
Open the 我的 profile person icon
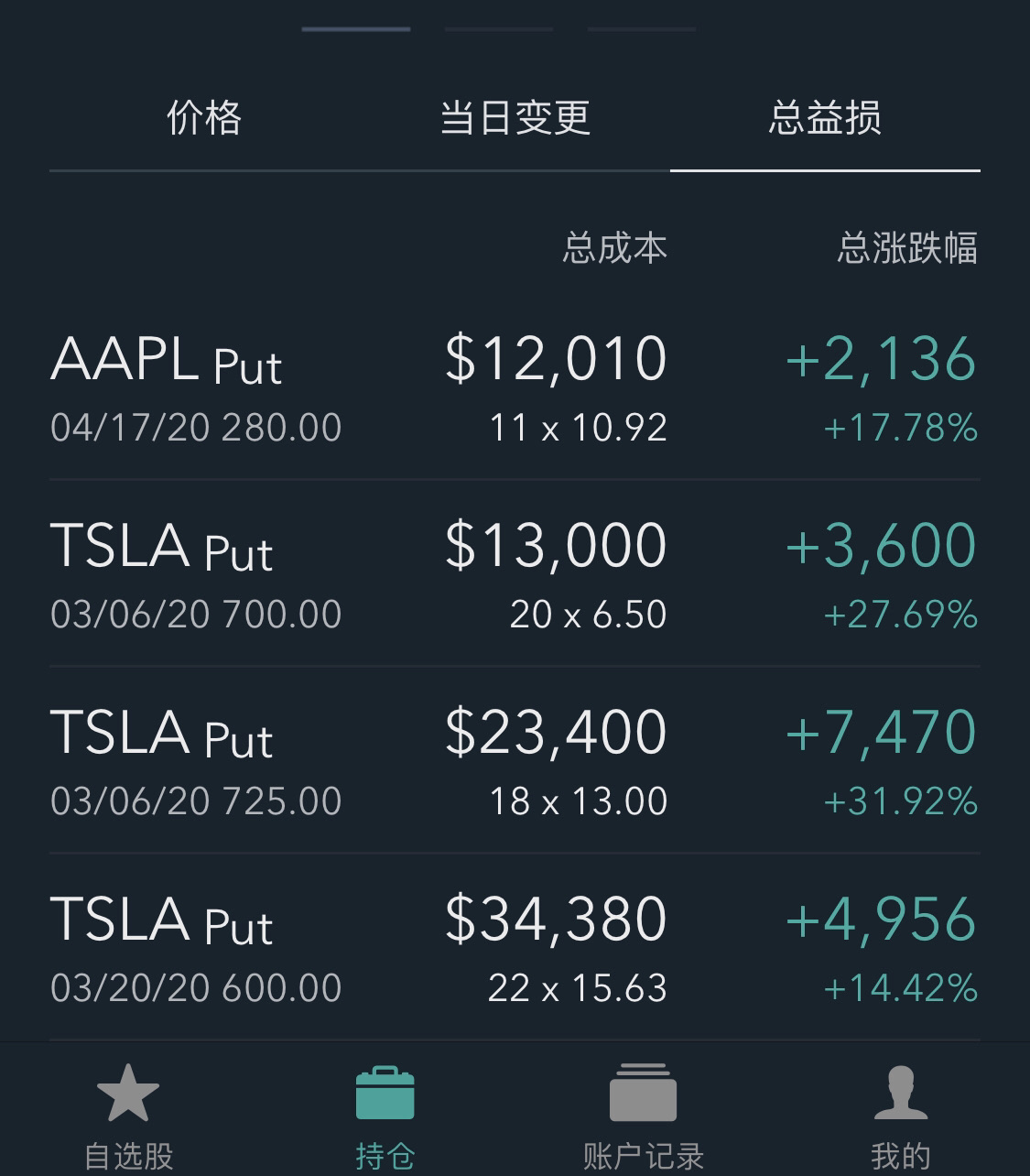[x=901, y=1093]
